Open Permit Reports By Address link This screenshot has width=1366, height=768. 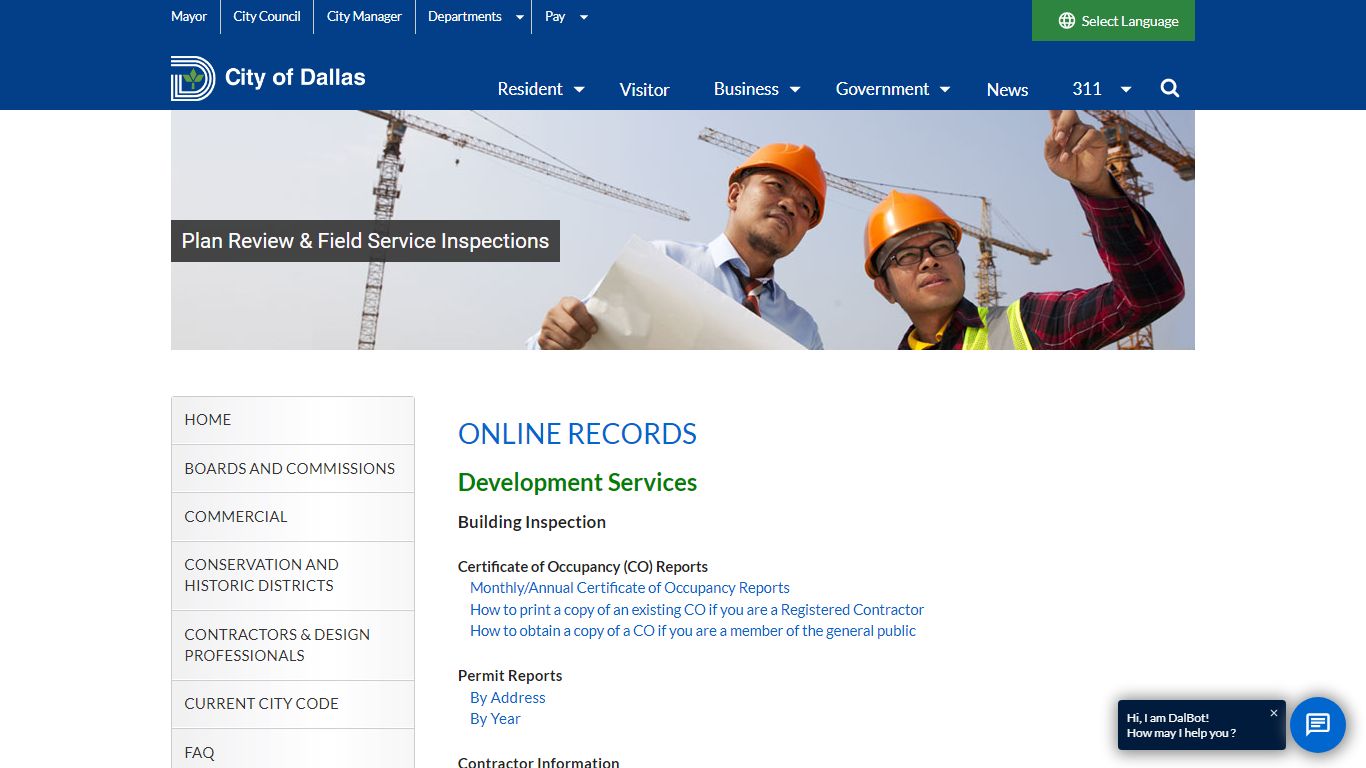pyautogui.click(x=508, y=698)
